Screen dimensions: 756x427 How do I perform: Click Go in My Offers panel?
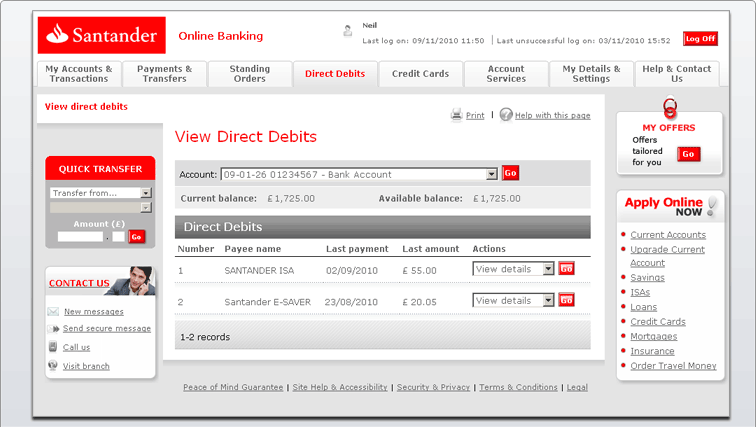tap(688, 154)
